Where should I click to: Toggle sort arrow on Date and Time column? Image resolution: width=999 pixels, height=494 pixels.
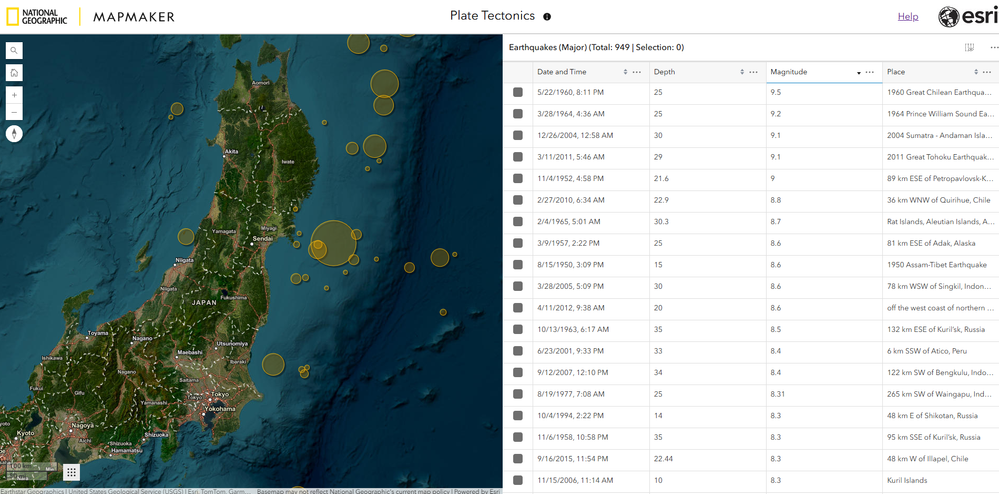click(x=625, y=72)
